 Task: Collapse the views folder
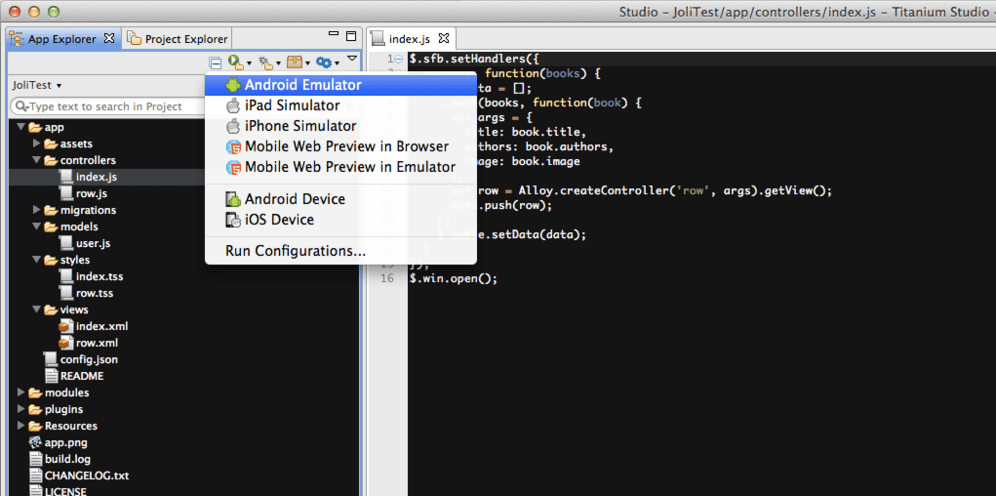click(37, 309)
